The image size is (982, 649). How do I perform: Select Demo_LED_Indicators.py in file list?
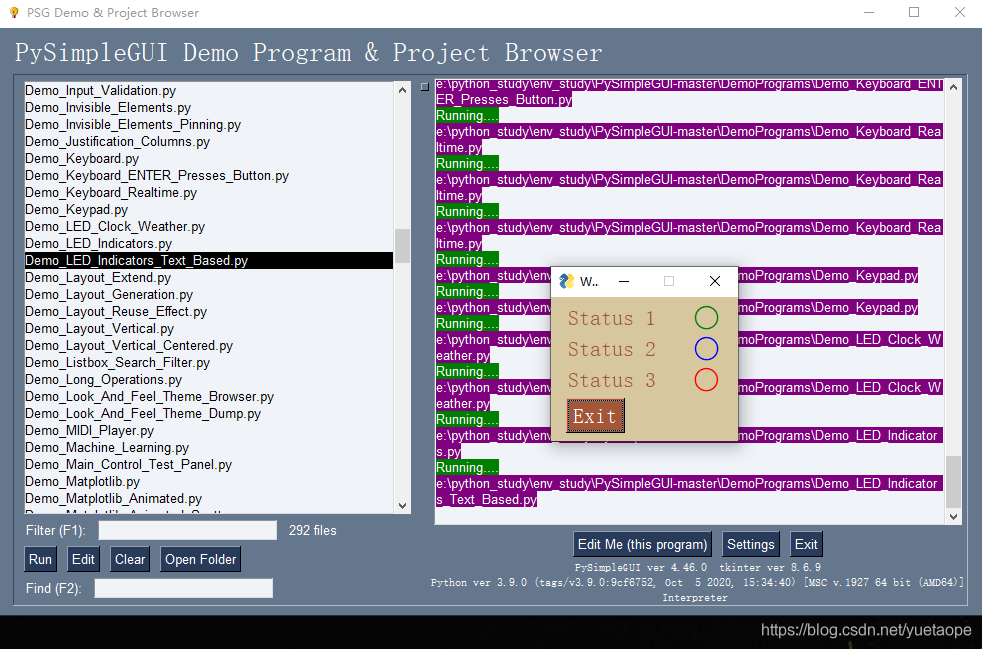pos(209,244)
